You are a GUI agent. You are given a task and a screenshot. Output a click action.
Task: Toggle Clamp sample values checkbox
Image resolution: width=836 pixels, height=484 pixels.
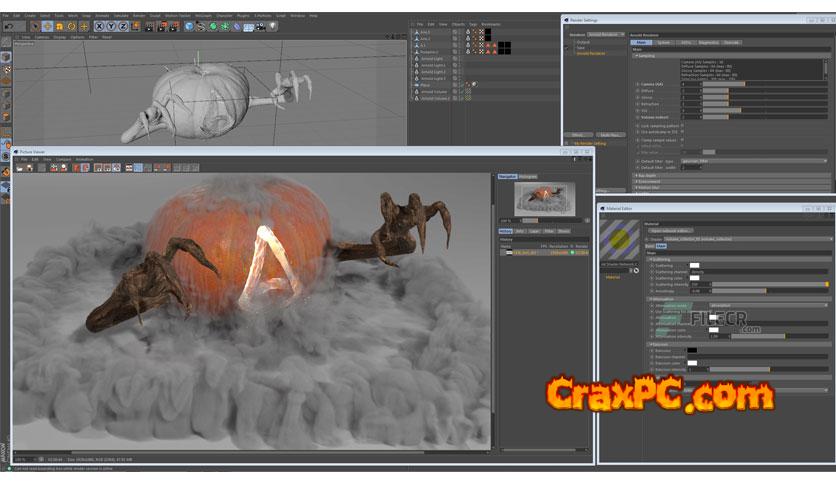[682, 140]
